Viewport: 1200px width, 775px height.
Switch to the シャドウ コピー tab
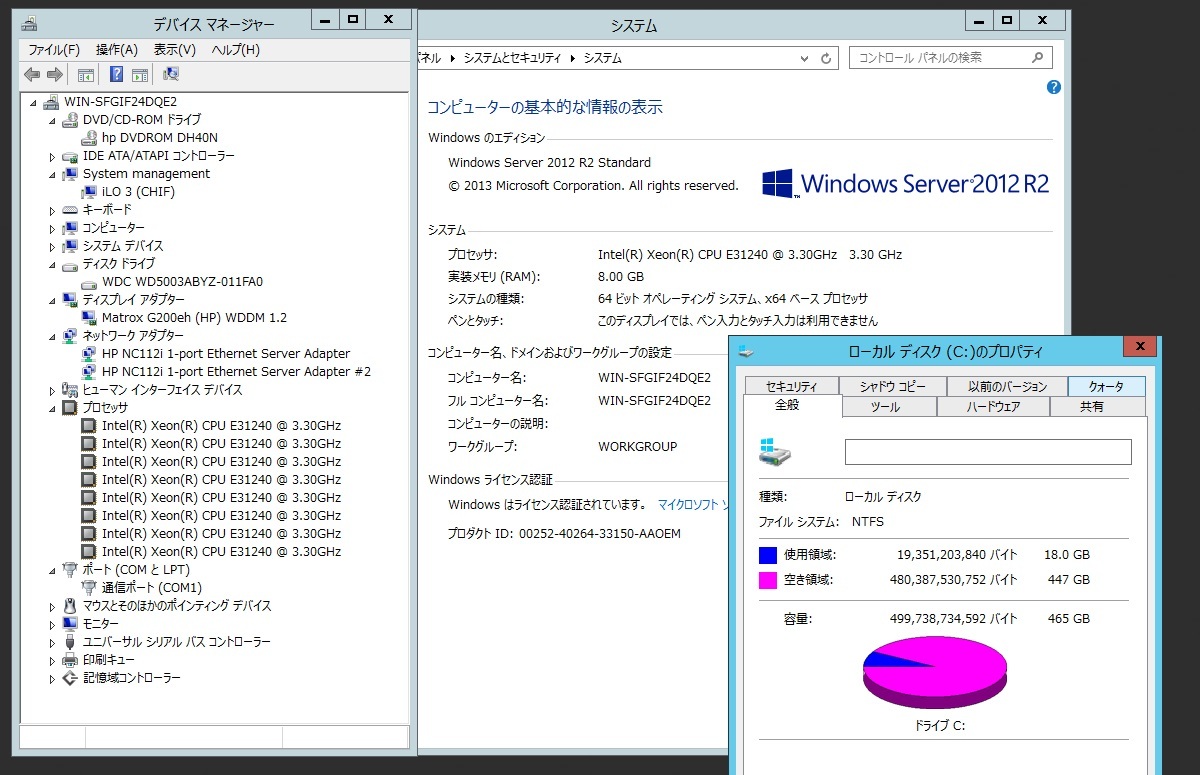click(892, 387)
